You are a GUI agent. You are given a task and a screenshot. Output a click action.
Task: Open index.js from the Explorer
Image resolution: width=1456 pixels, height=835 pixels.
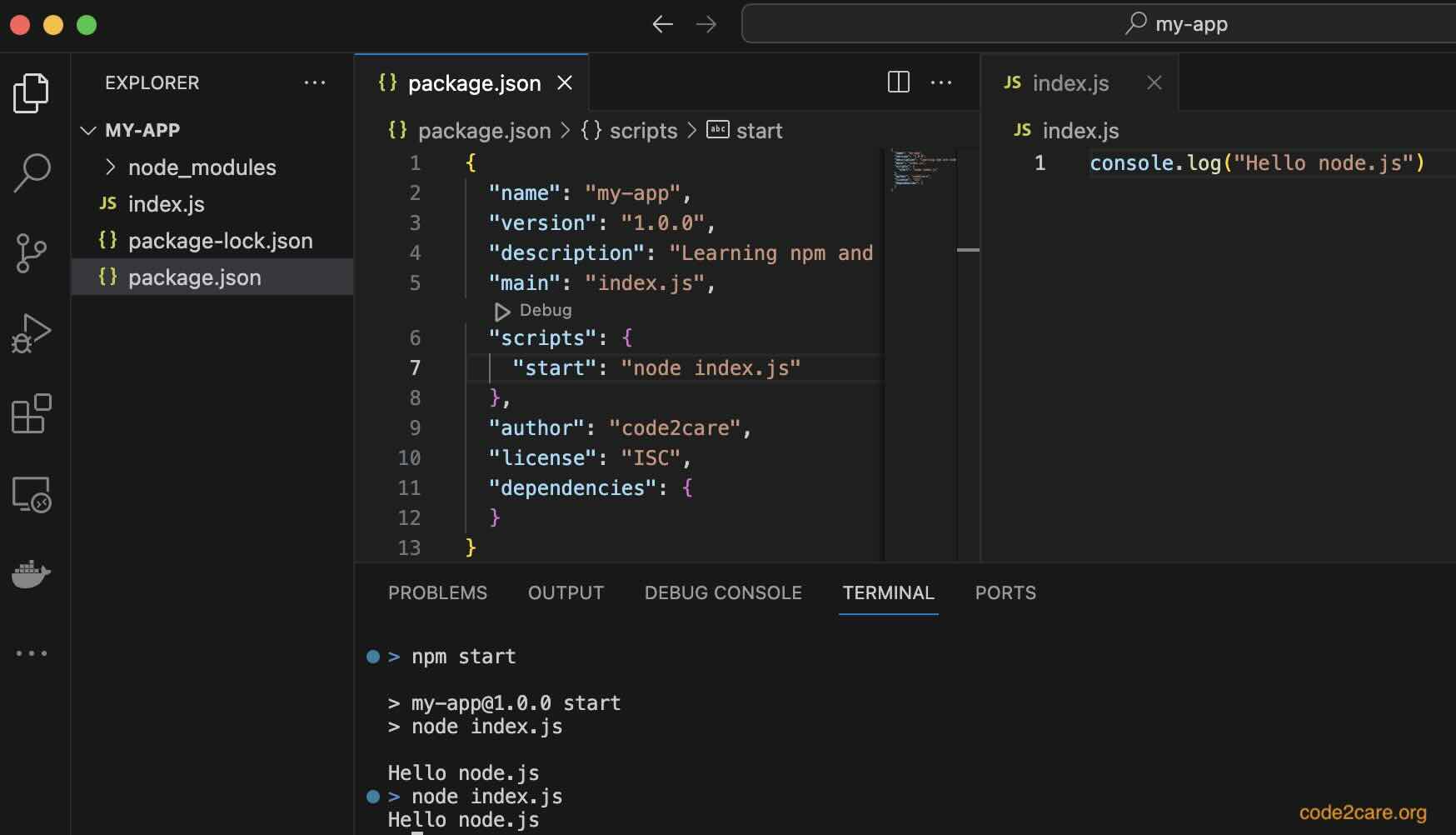pos(167,204)
